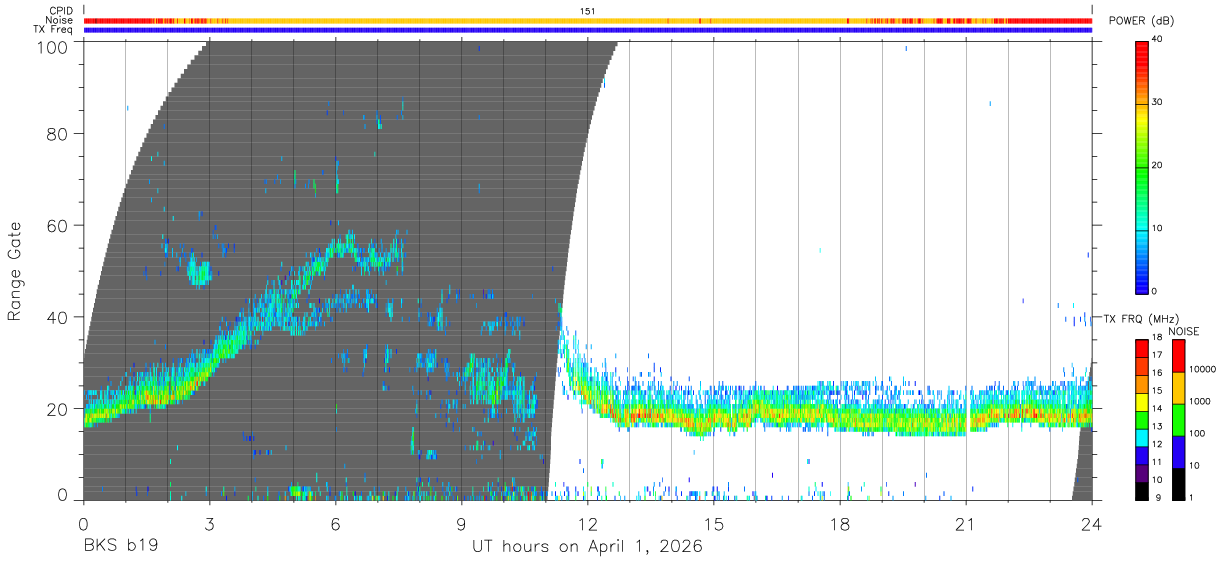Click the Range Gate axis title

coord(15,271)
